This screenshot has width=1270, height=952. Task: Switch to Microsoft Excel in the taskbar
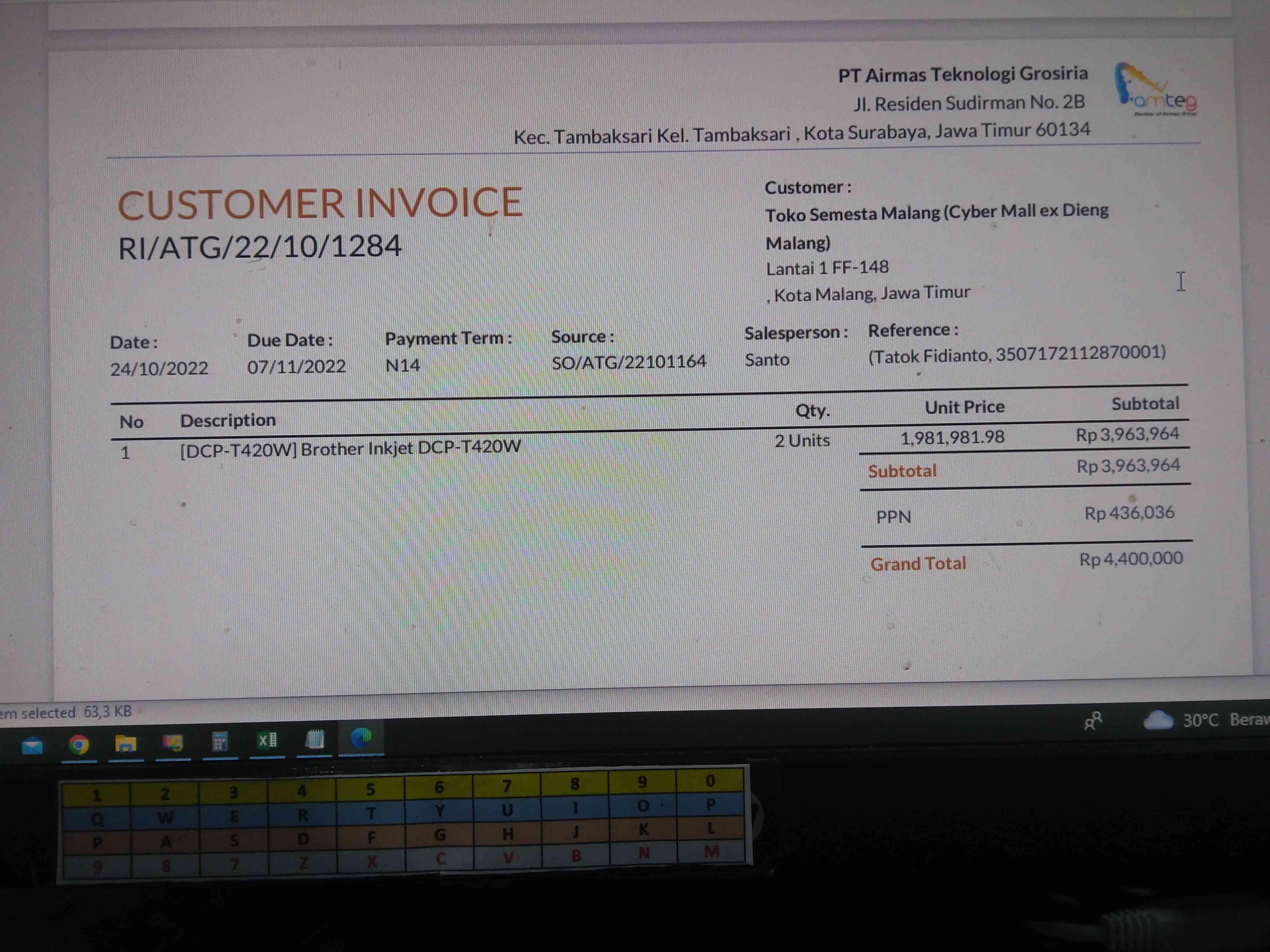[267, 740]
